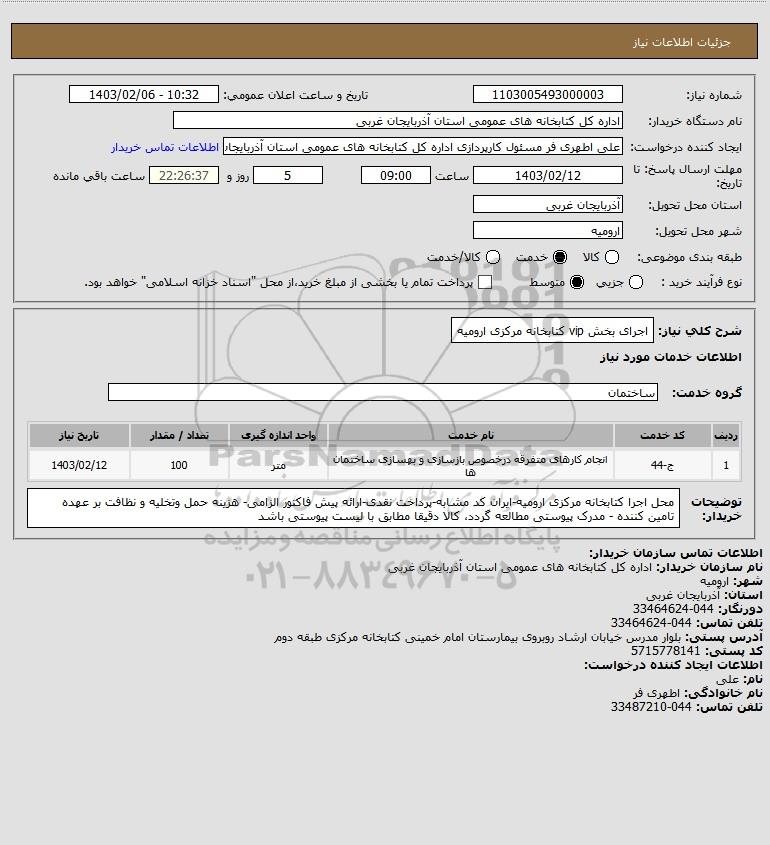
Task: Click the quantity cell 100
Action: (179, 465)
